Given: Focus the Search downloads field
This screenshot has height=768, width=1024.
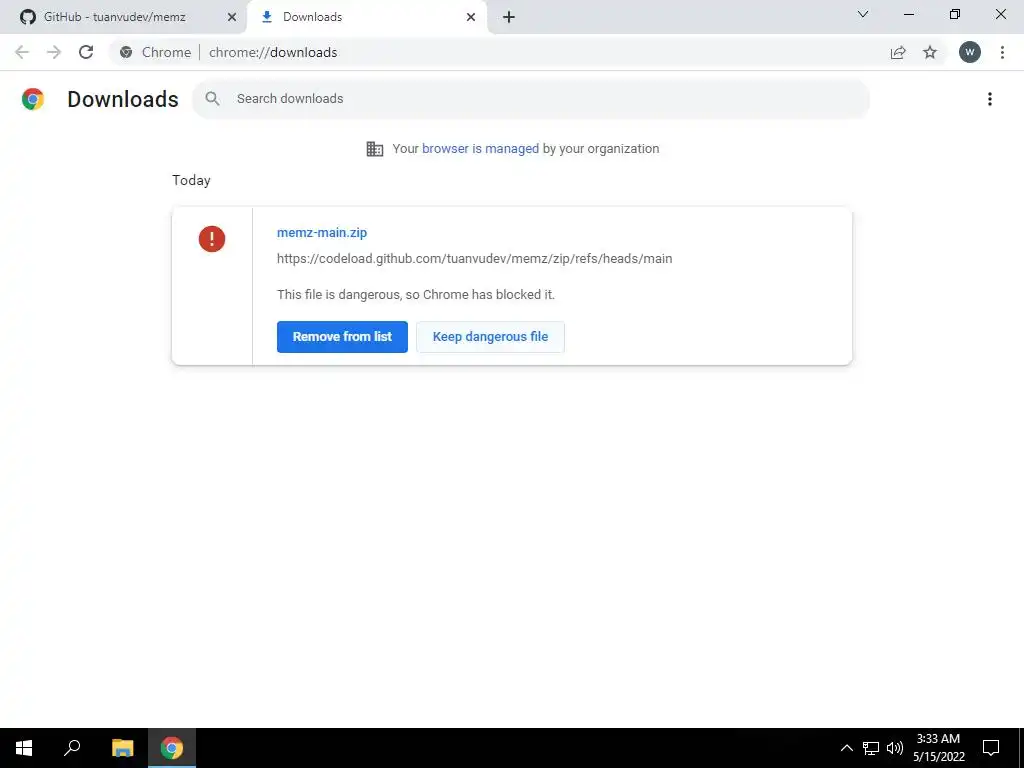Looking at the screenshot, I should (530, 99).
